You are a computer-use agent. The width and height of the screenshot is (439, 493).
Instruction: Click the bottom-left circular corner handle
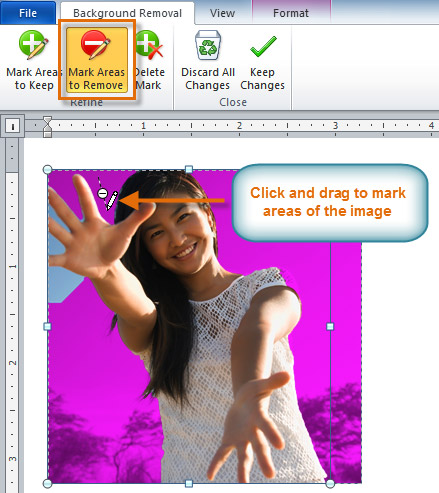point(48,483)
